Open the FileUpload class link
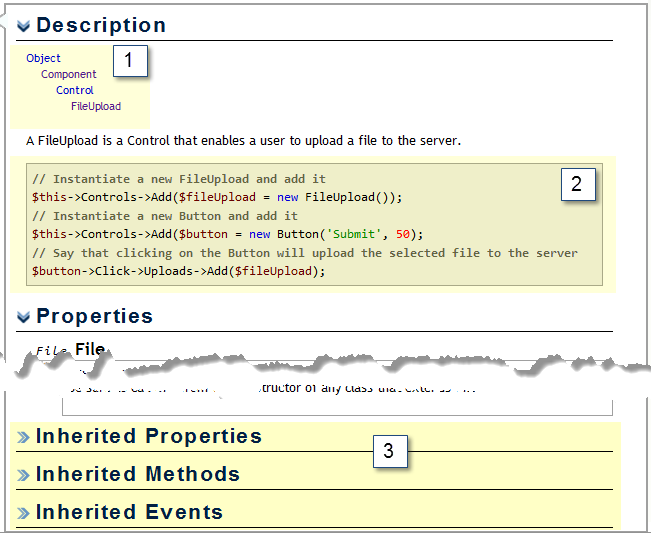 click(x=96, y=106)
